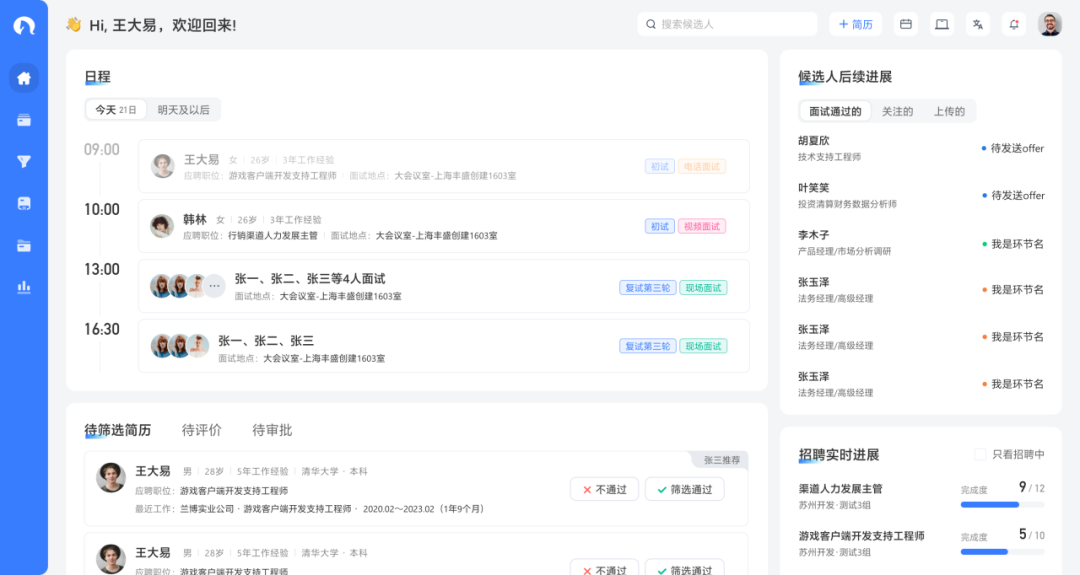The height and width of the screenshot is (575, 1080).
Task: Switch to the 关注的 tab
Action: tap(897, 112)
